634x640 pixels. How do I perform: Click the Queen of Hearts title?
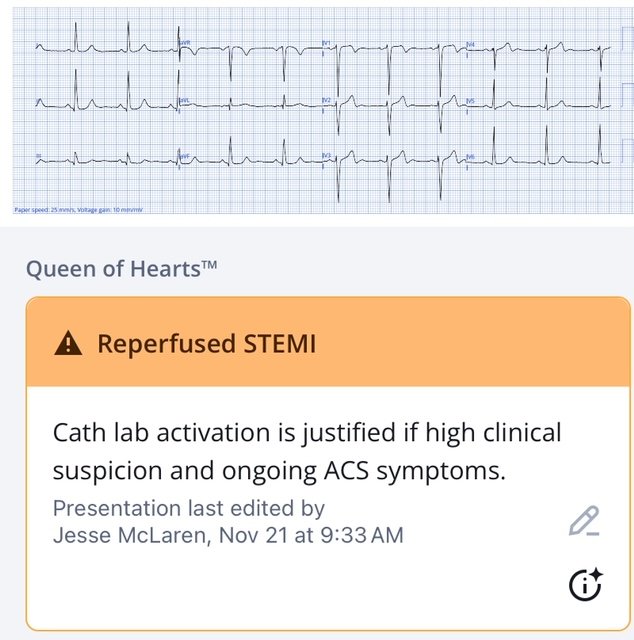coord(122,268)
